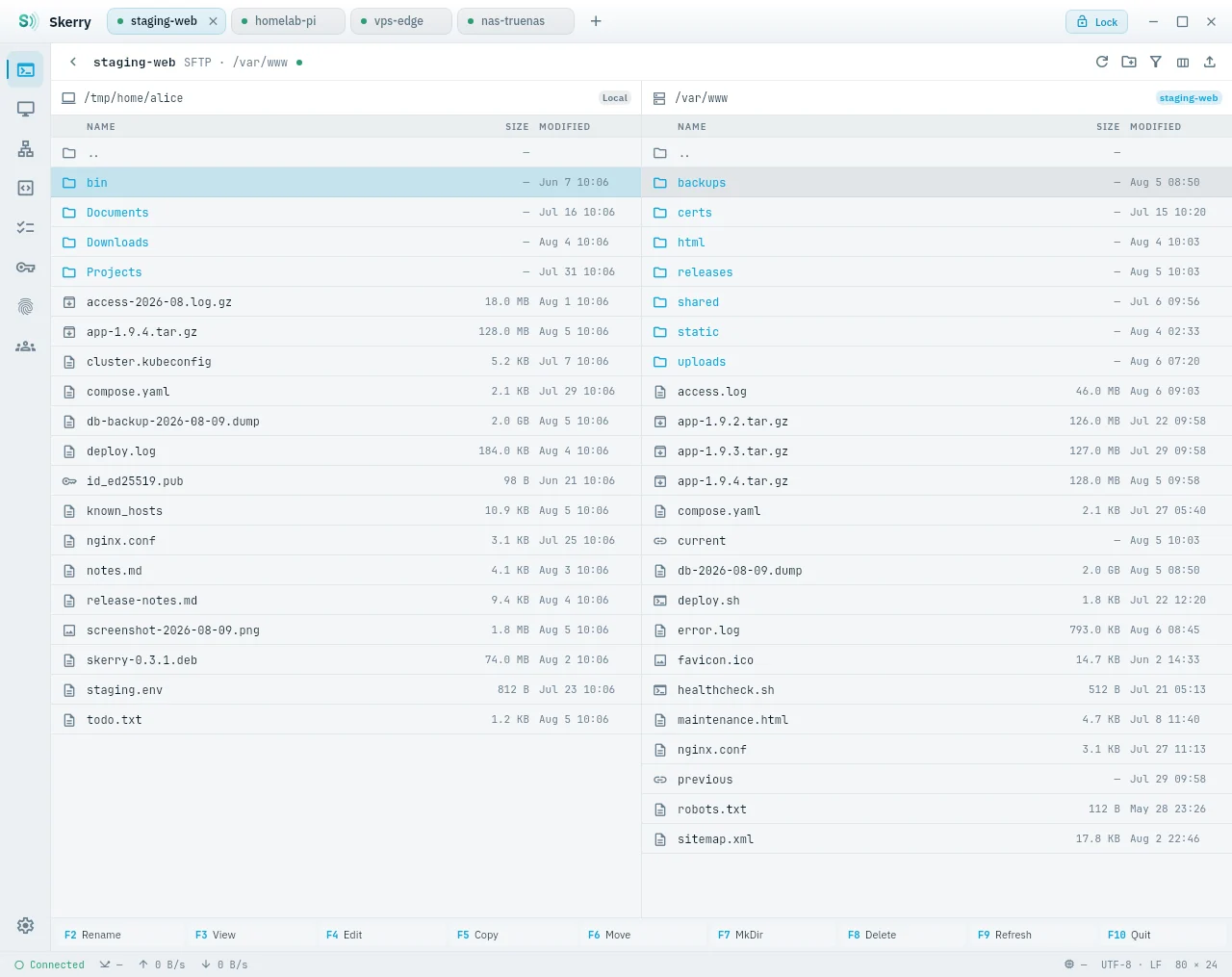
Task: Open the SFTP file browser sidebar icon
Action: (x=26, y=70)
